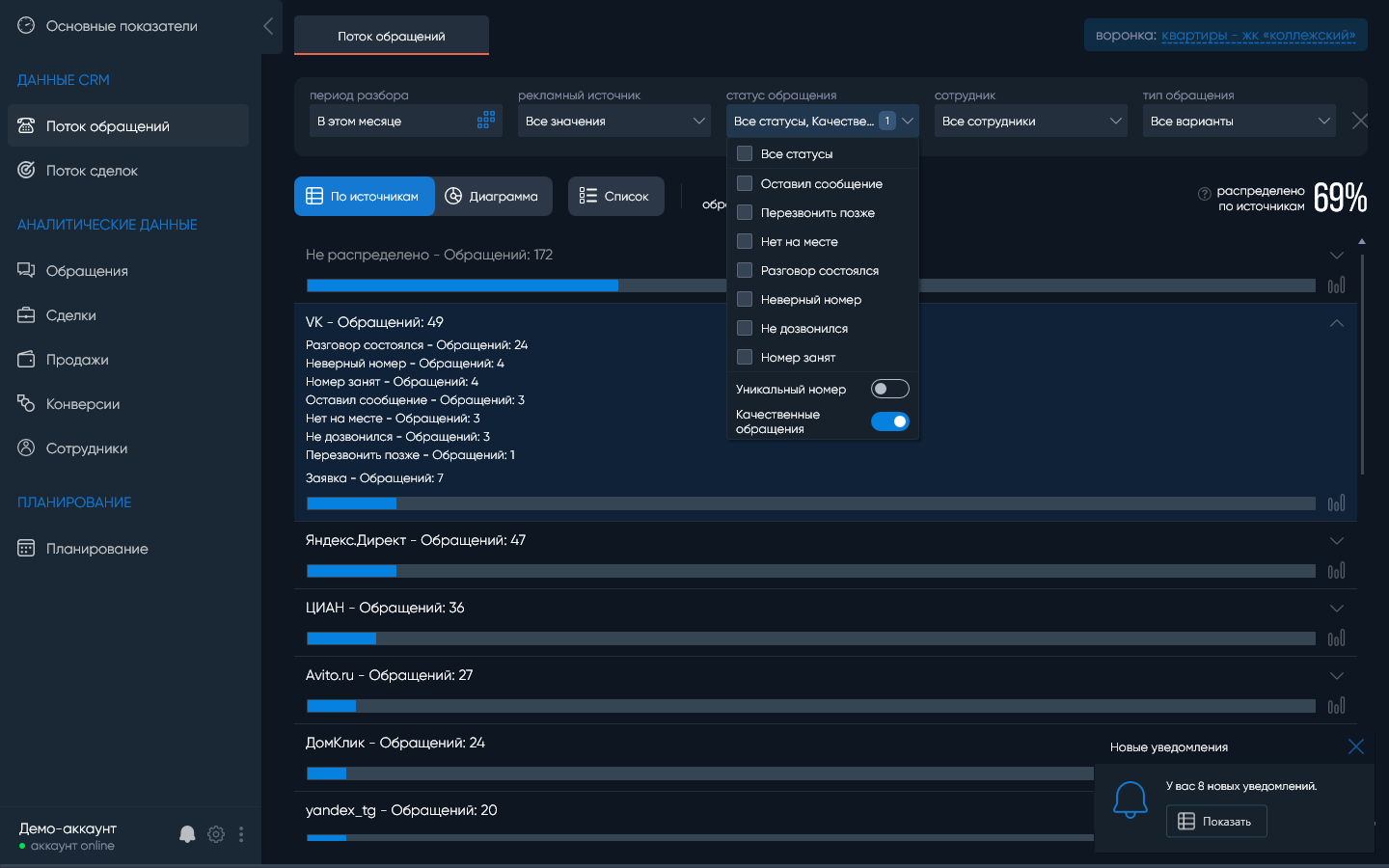Open Поток сделок in the sidebar

pyautogui.click(x=92, y=171)
